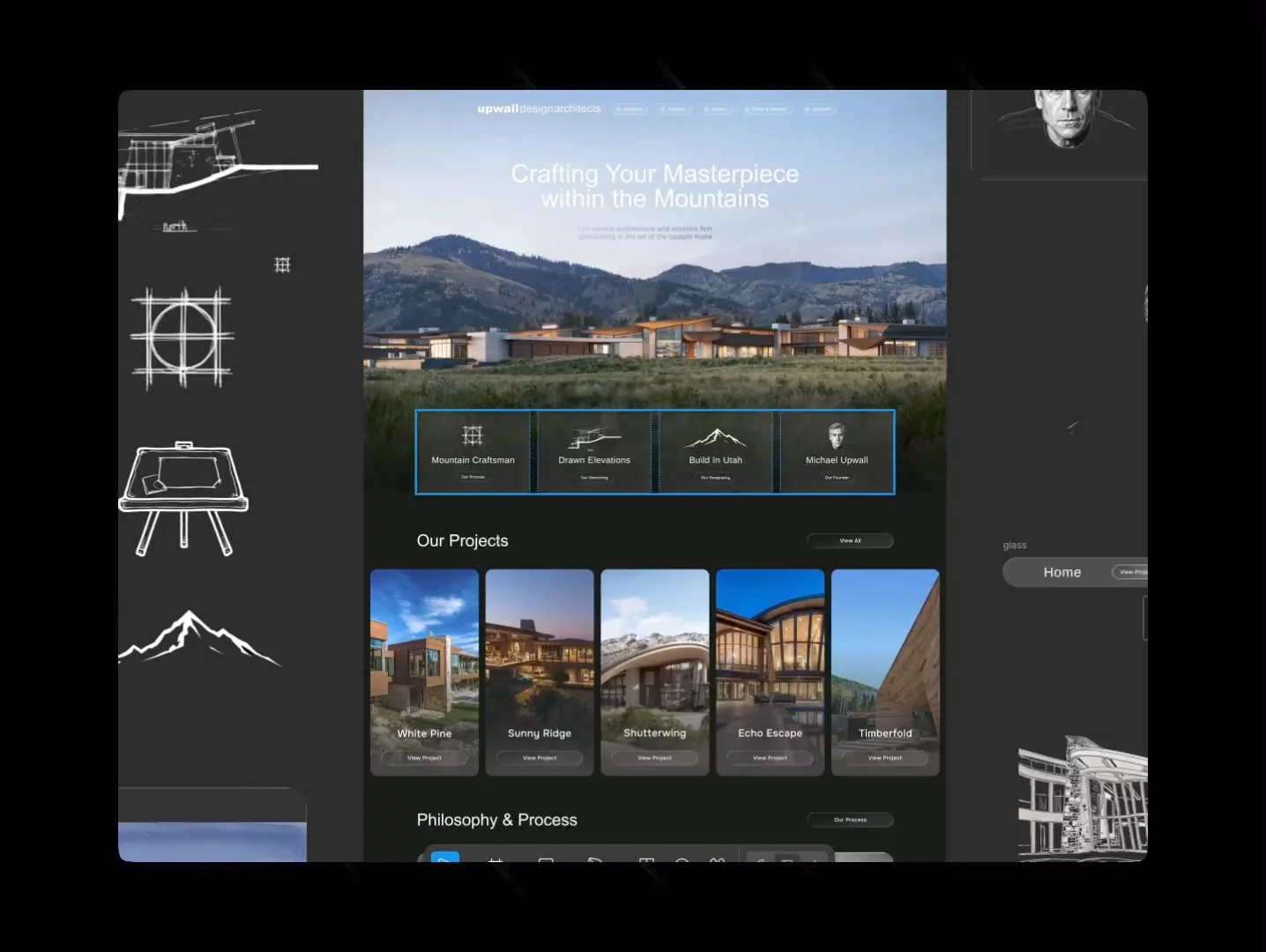Click View Project on the Sunny Ridge card
The height and width of the screenshot is (952, 1266).
tap(540, 758)
